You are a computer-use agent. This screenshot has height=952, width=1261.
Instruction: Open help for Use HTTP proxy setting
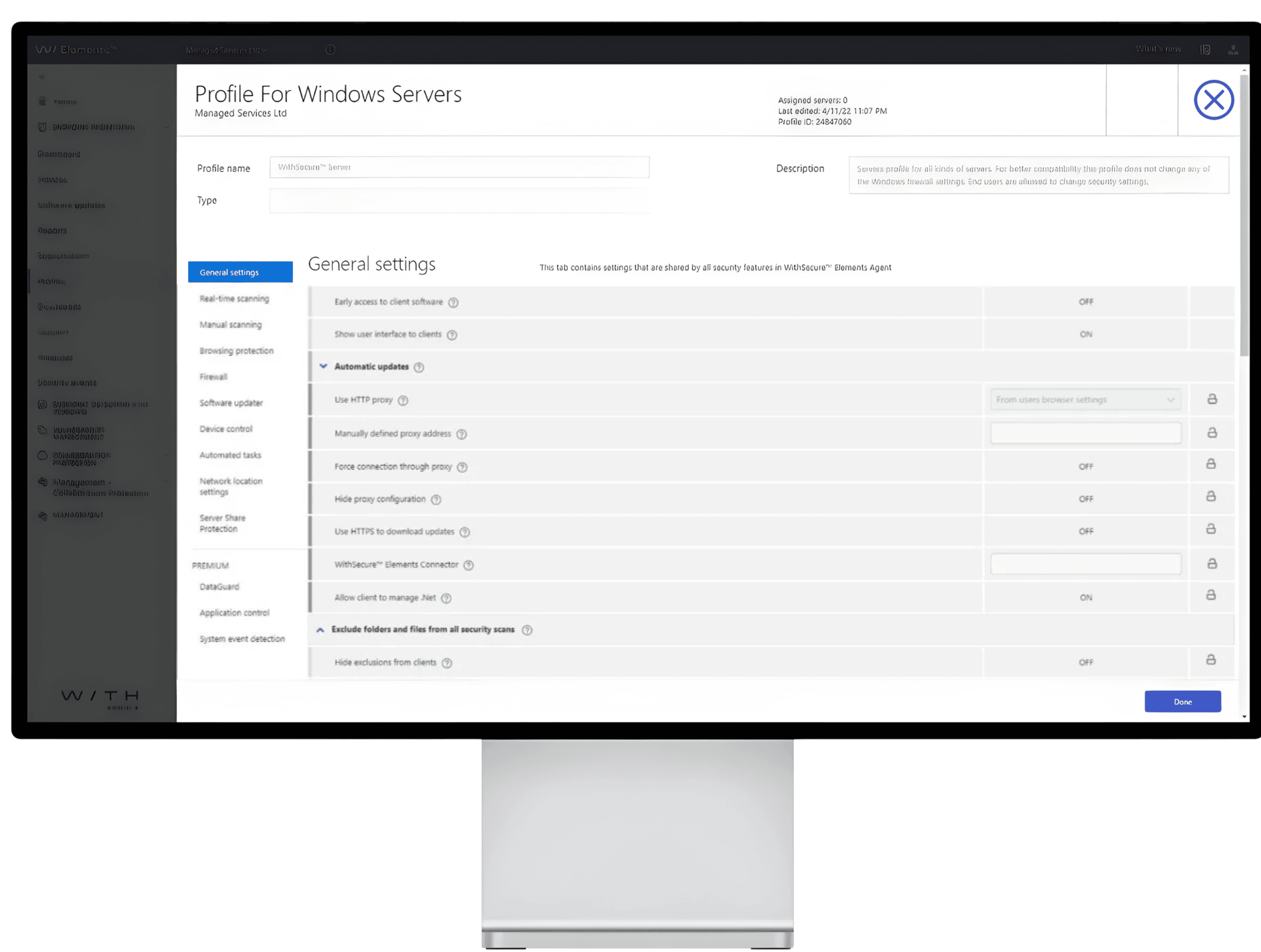[403, 400]
